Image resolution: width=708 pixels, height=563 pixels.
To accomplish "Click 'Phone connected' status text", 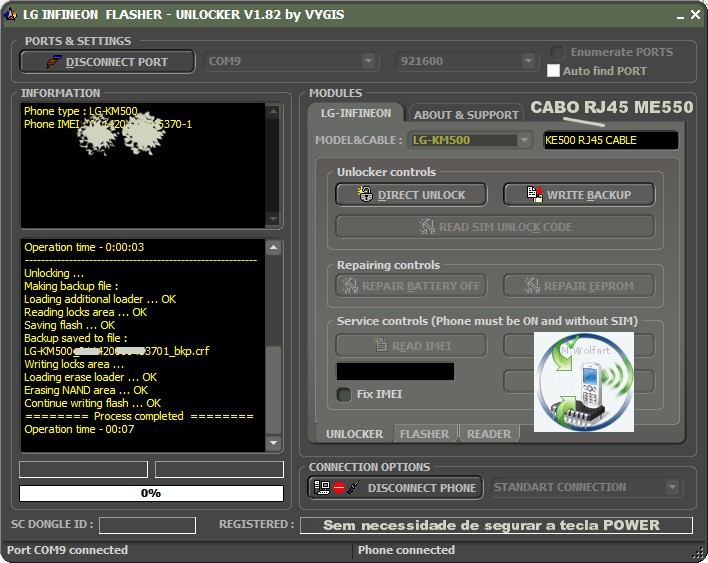I will point(406,550).
